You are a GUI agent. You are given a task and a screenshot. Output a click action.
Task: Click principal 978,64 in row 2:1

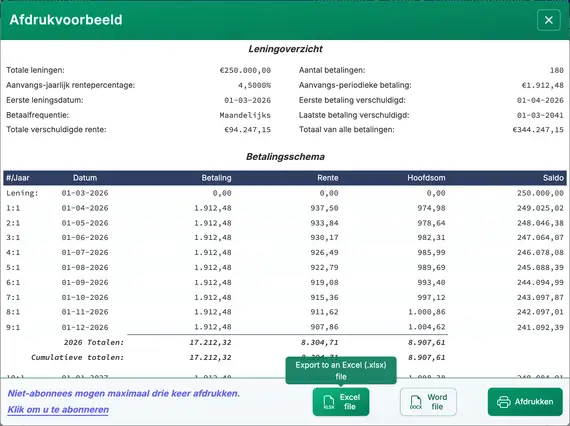(x=431, y=223)
